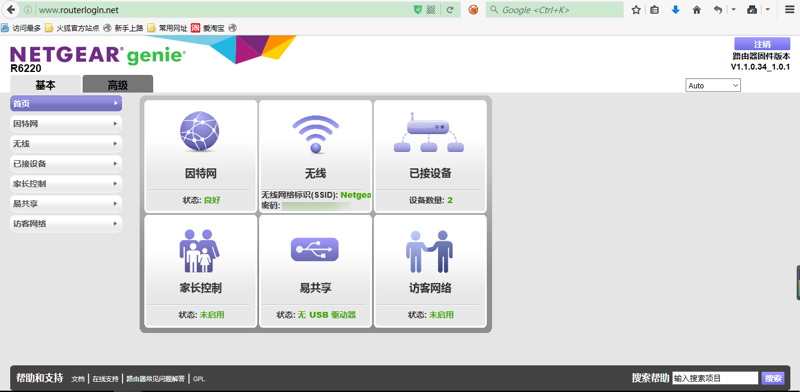Screen dimensions: 800x392
Task: Open the parental controls (家长控制) family icon
Action: click(x=199, y=251)
